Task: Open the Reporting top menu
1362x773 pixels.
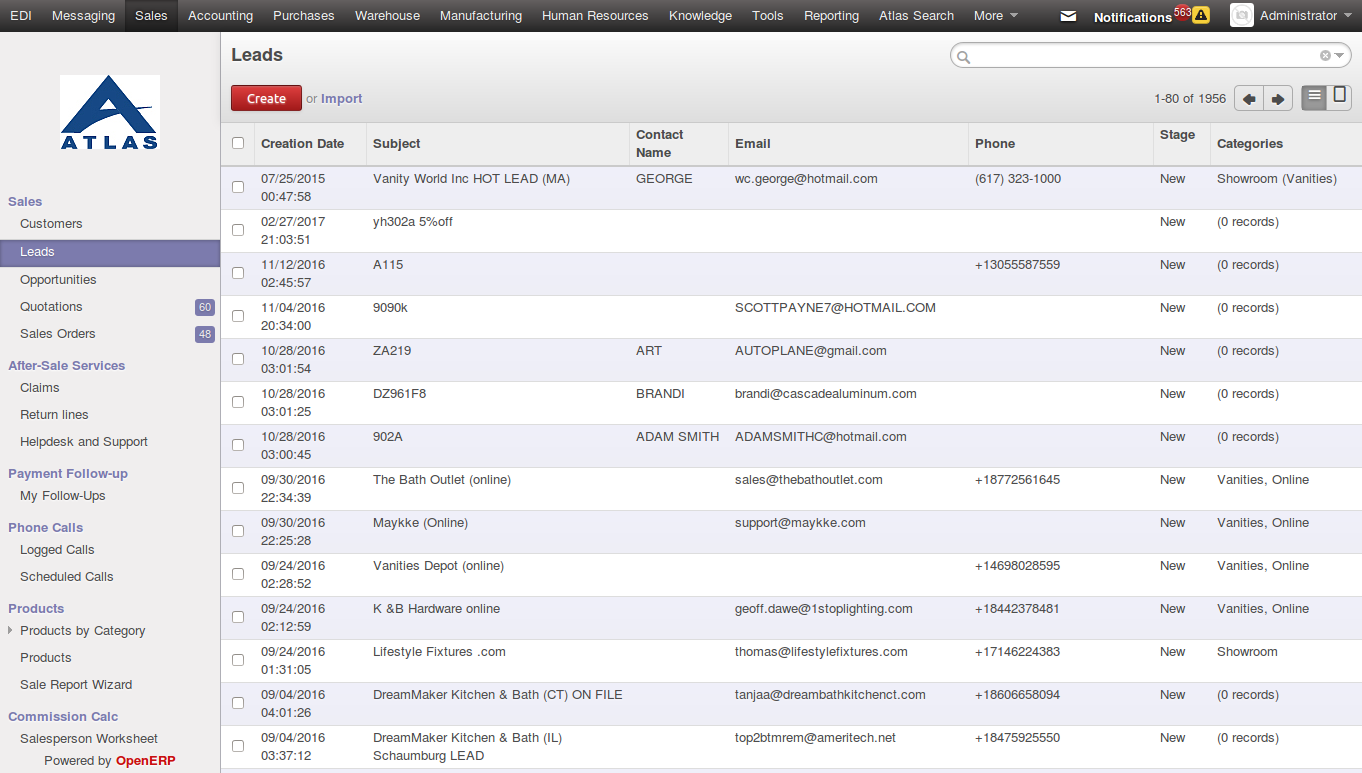Action: coord(831,16)
